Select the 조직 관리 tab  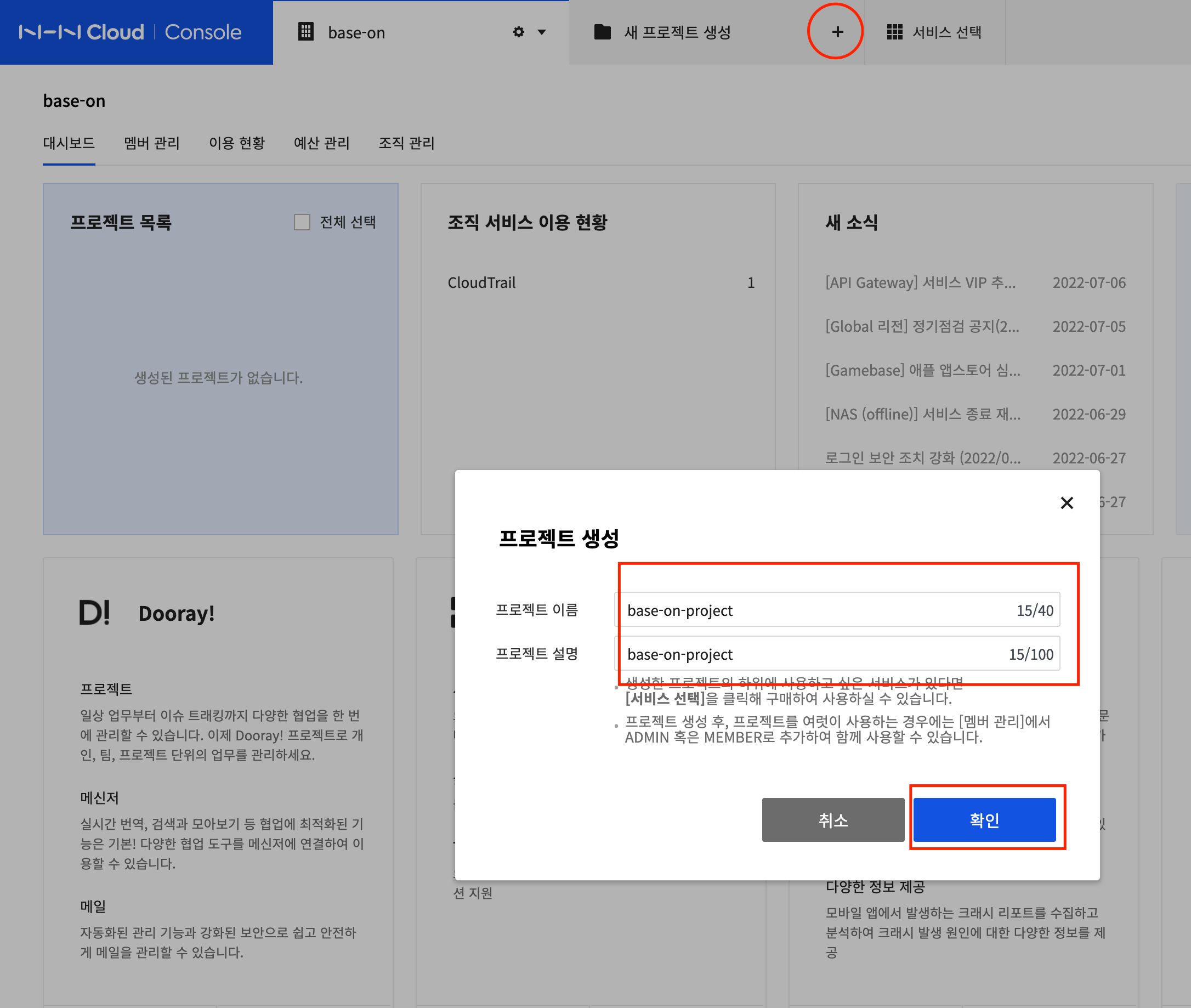[x=406, y=143]
